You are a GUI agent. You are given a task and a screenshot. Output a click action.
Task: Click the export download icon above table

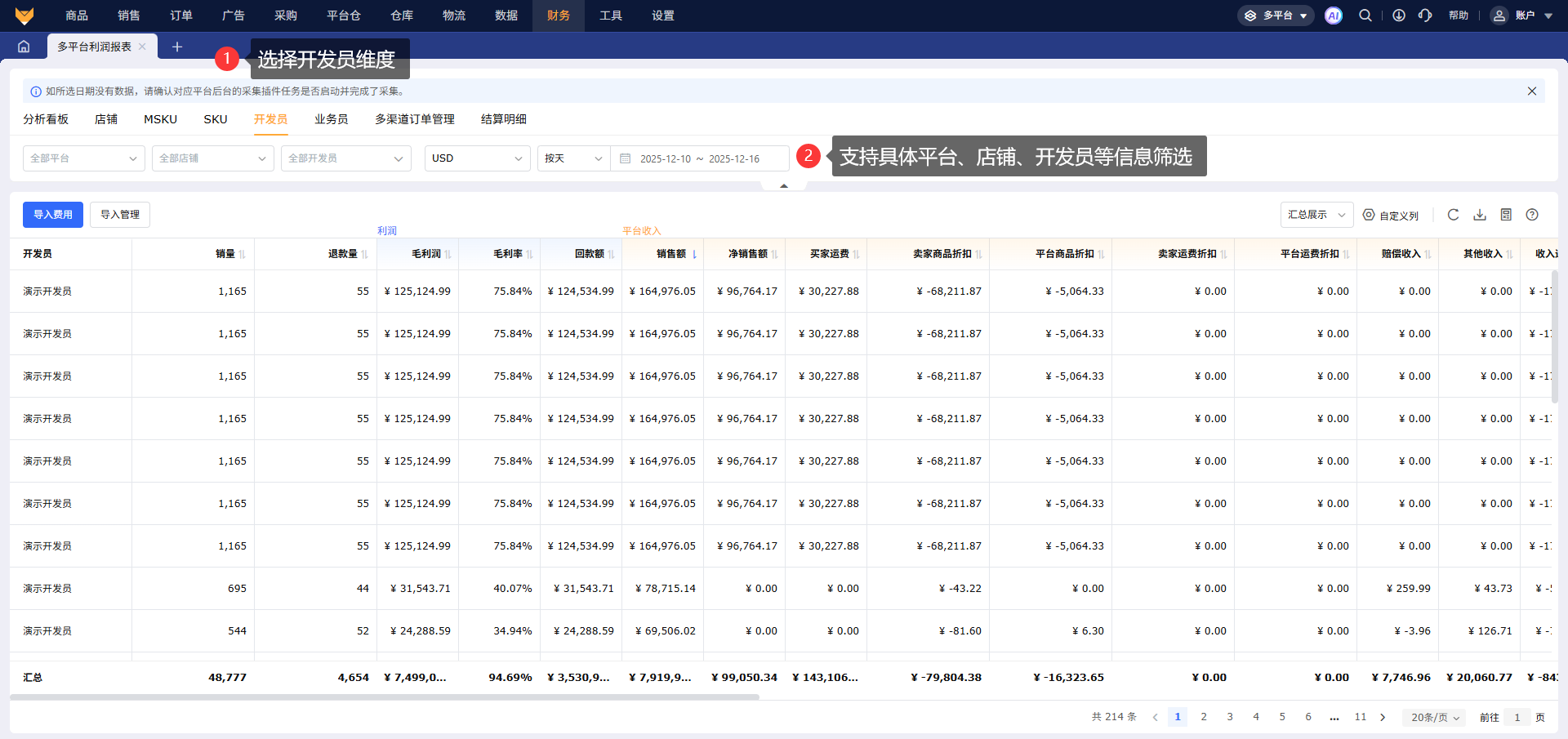pos(1480,215)
